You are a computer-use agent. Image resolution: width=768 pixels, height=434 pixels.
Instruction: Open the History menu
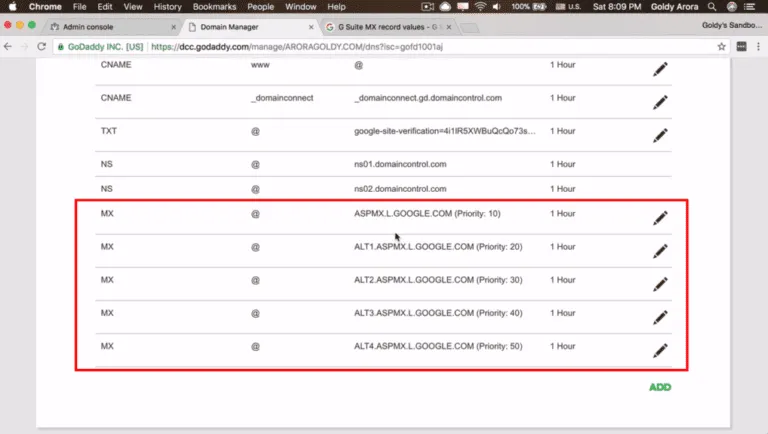click(168, 7)
